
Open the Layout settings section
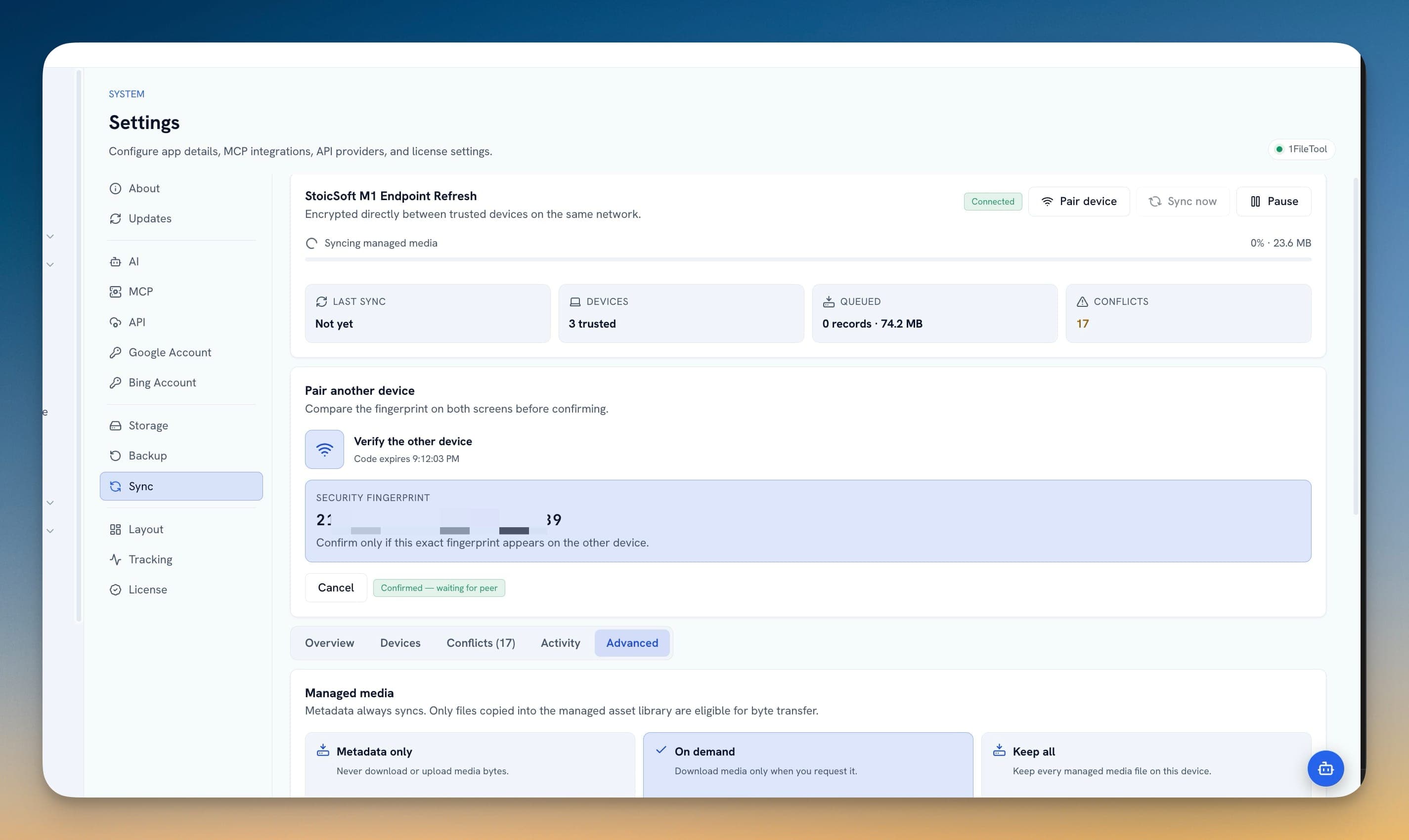click(181, 529)
